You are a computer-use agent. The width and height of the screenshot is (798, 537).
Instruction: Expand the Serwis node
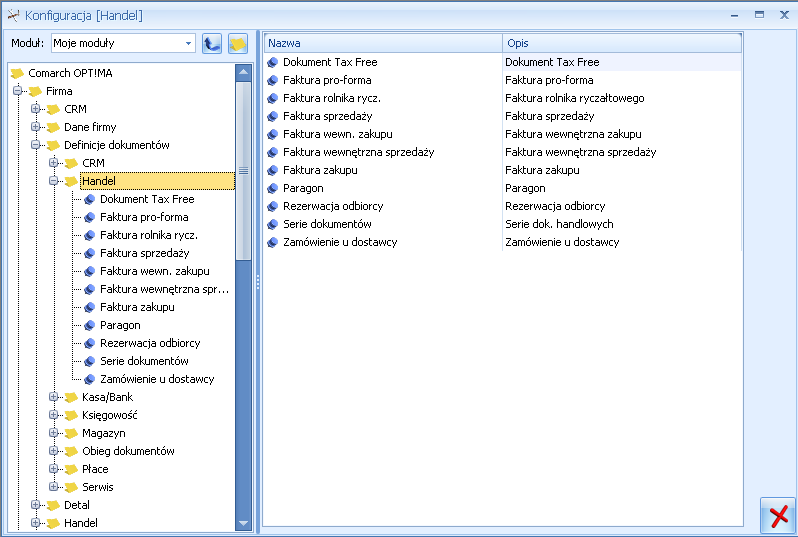pos(53,487)
